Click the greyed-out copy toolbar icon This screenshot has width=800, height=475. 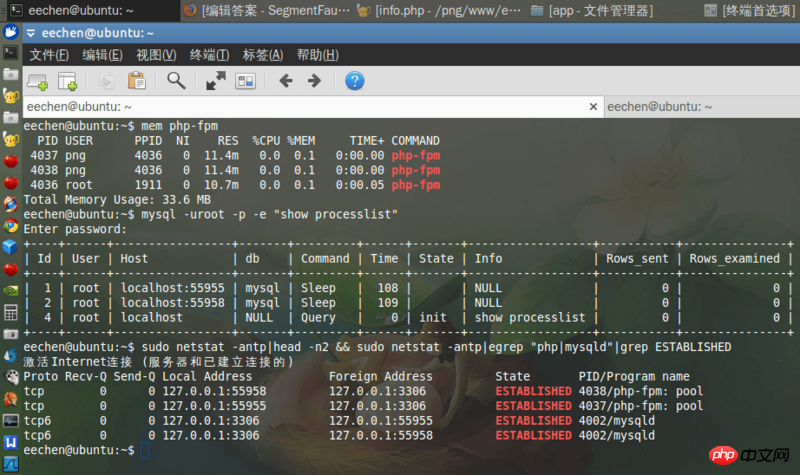tap(106, 81)
